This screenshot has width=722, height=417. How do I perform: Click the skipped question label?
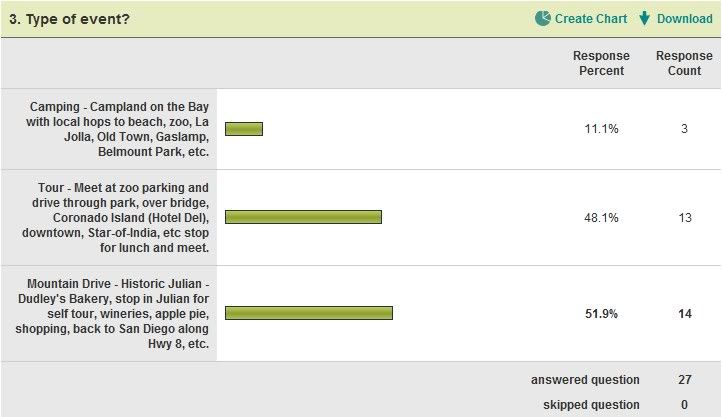click(591, 405)
